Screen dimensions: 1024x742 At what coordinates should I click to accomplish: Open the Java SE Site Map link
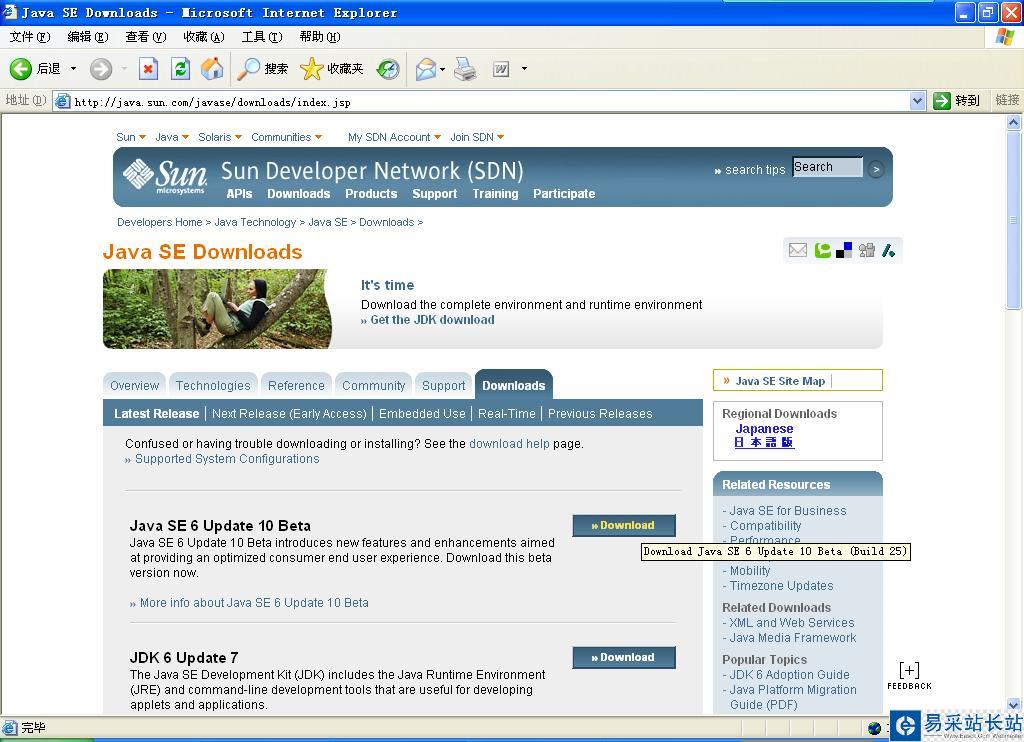(780, 381)
